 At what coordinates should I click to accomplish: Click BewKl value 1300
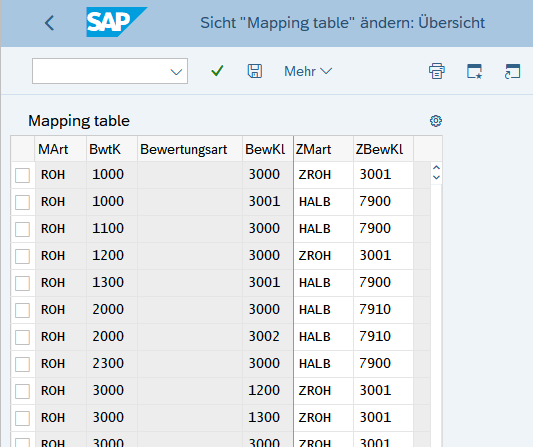point(264,417)
